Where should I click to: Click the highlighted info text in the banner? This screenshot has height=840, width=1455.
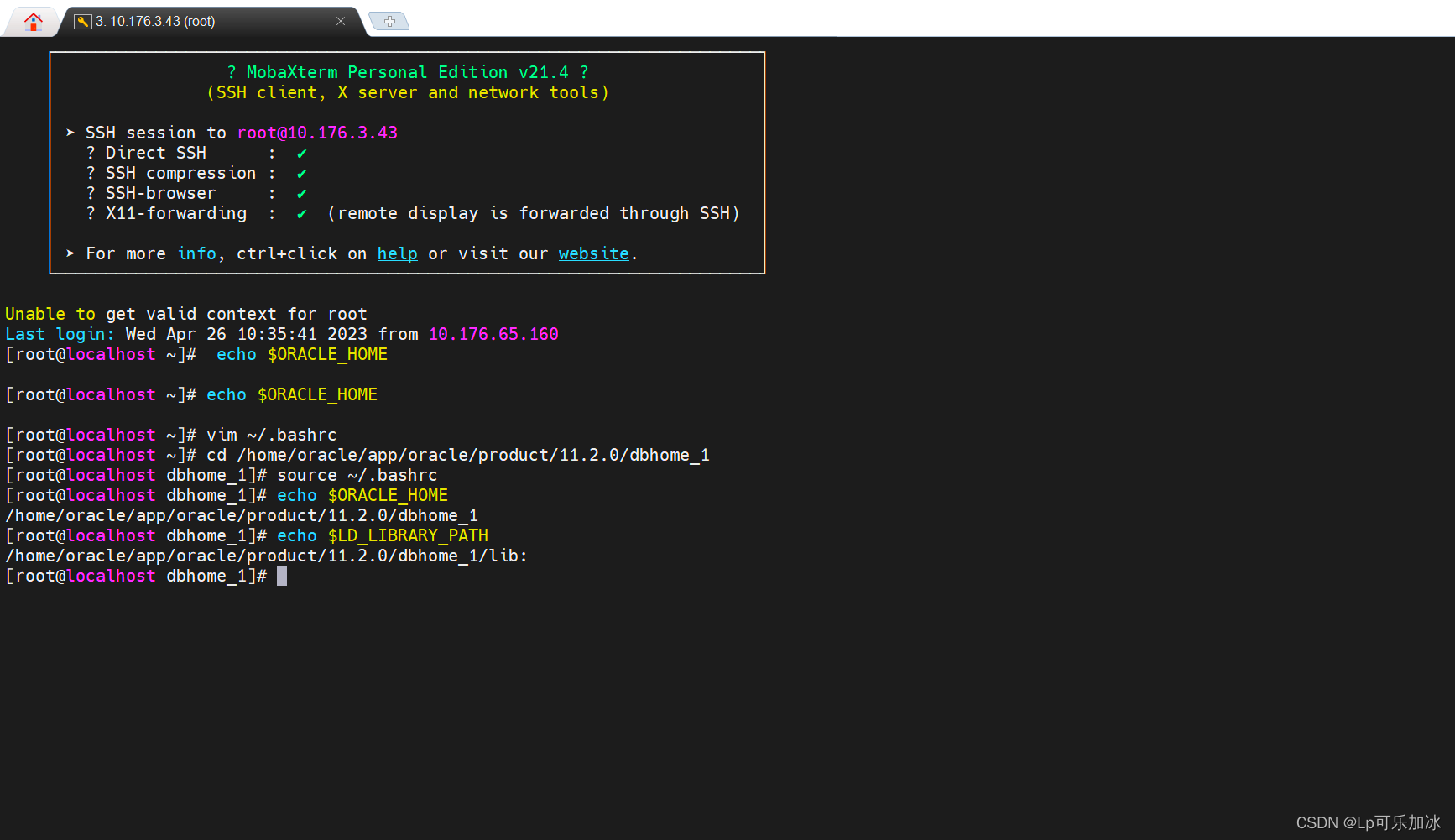click(x=196, y=253)
